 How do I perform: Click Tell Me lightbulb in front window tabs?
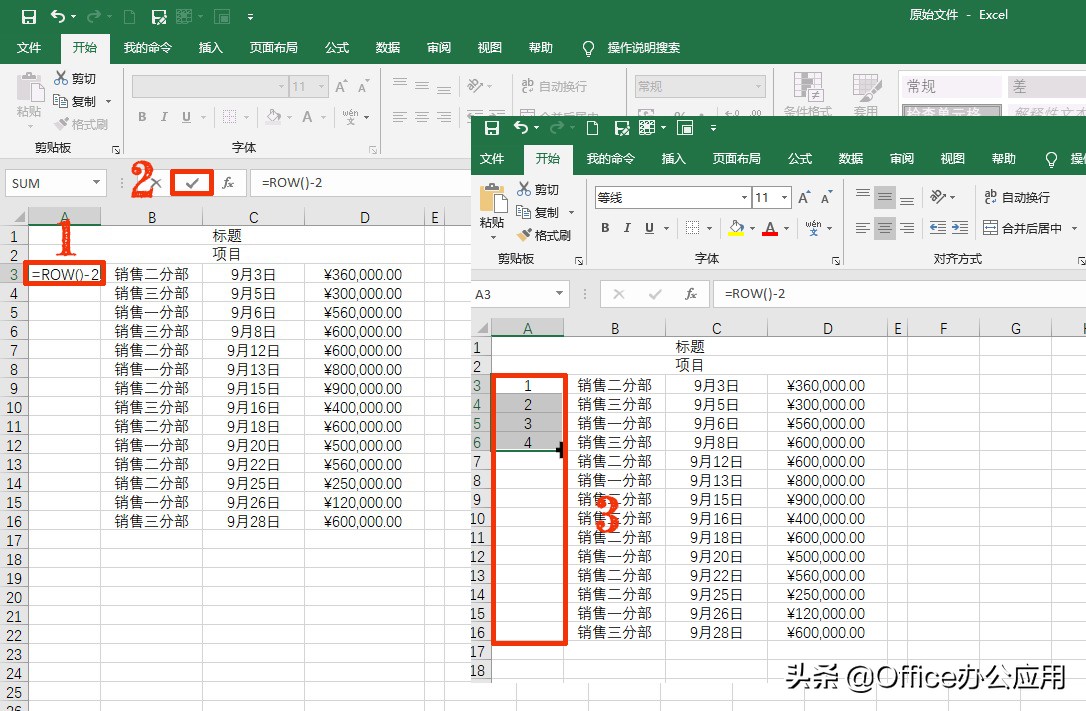1051,159
